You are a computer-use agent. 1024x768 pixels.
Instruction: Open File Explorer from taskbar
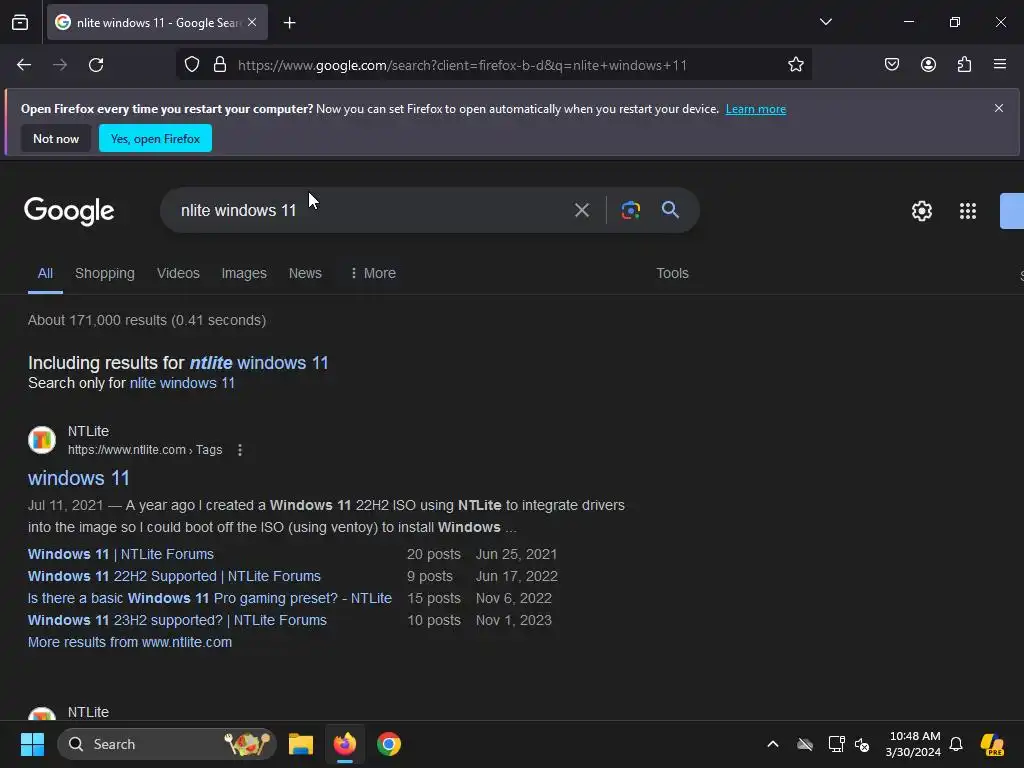tap(301, 744)
